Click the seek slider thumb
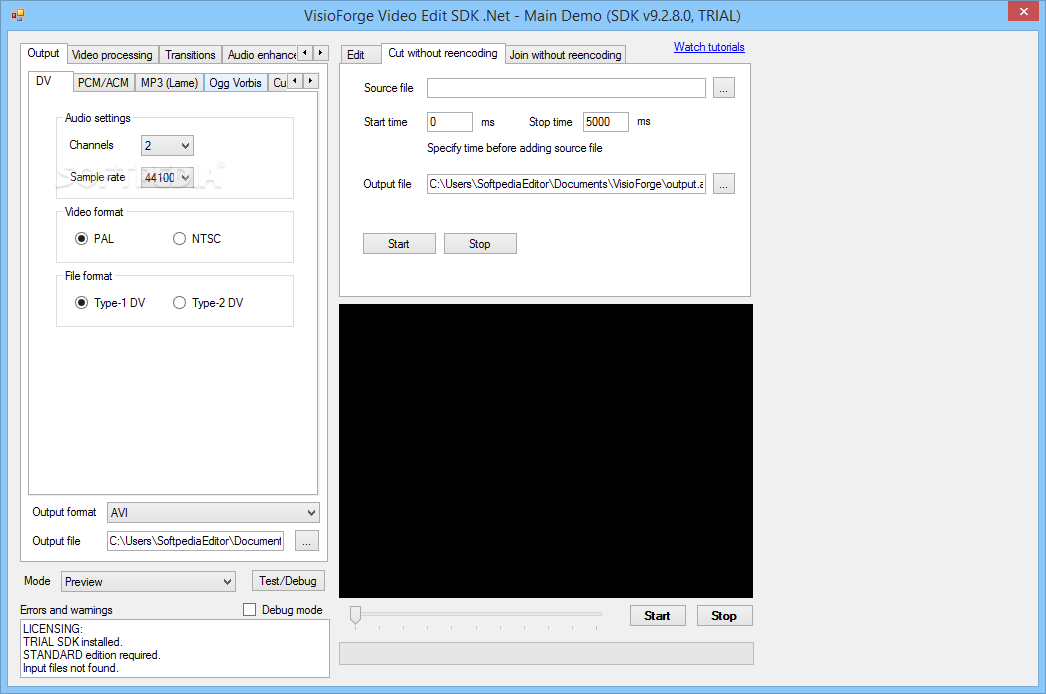1046x694 pixels. click(356, 615)
